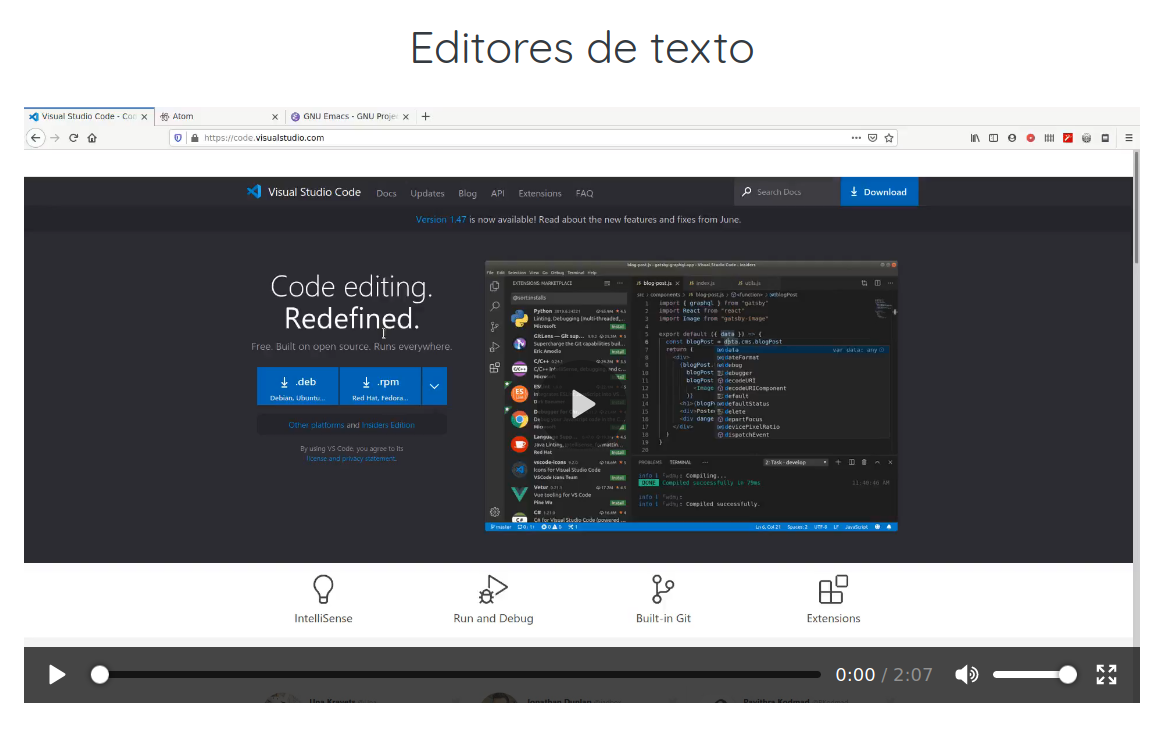The width and height of the screenshot is (1153, 736).
Task: Follow the Version 1.47 link
Action: [440, 220]
